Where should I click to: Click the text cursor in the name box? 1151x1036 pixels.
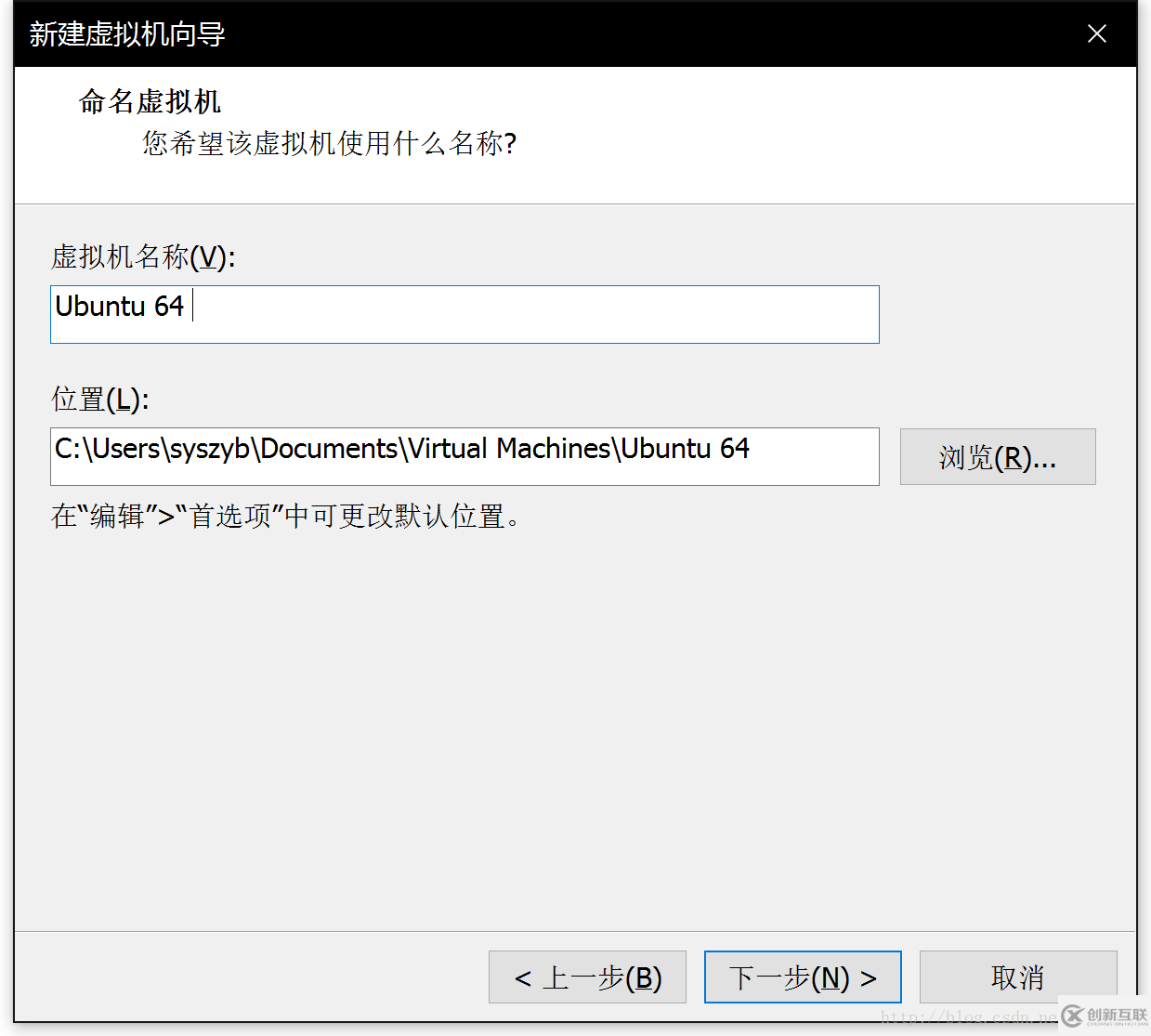192,307
